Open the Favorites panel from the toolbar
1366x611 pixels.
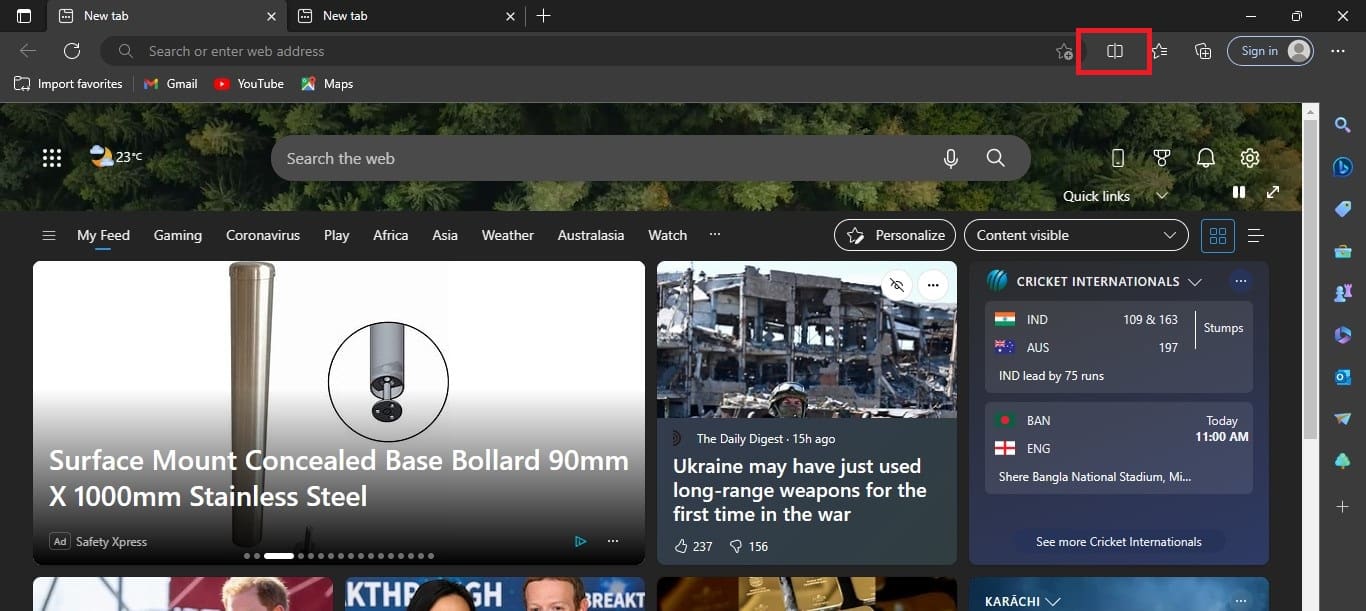tap(1159, 51)
